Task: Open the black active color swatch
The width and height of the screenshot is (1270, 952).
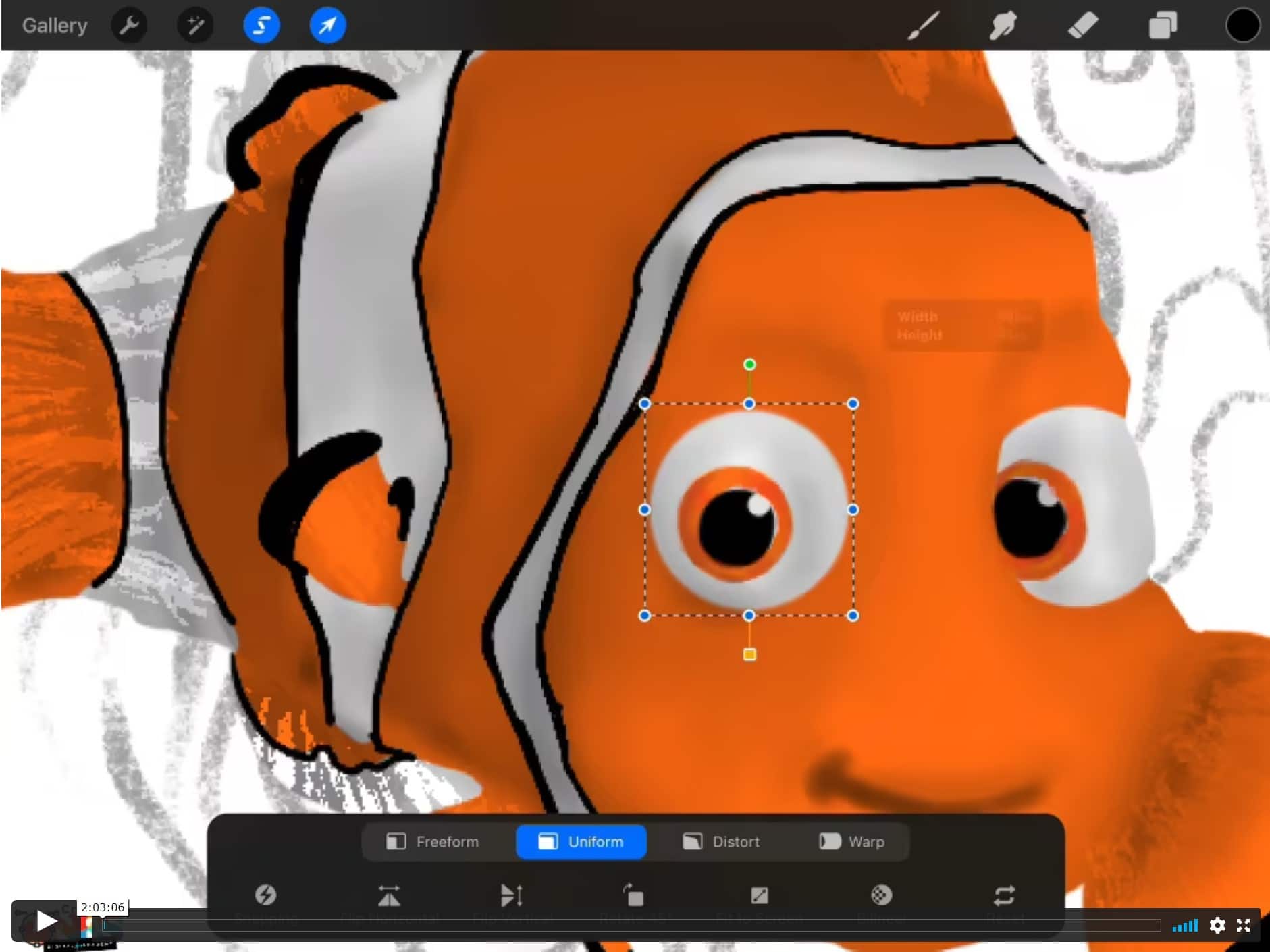Action: (1242, 26)
